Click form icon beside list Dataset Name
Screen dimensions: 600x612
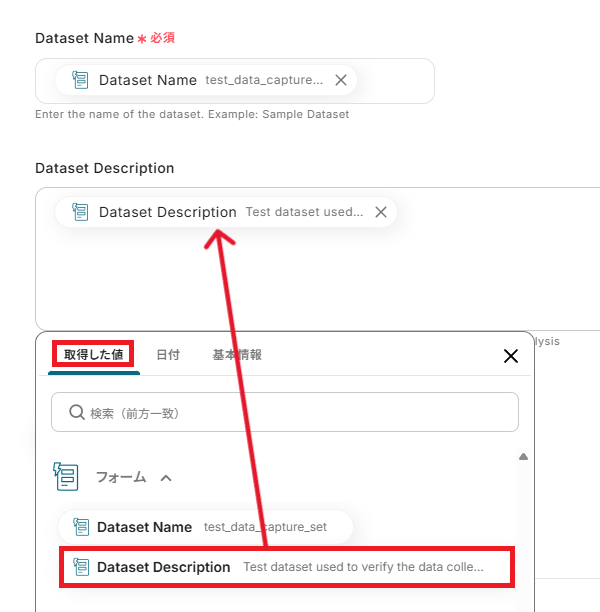(81, 527)
